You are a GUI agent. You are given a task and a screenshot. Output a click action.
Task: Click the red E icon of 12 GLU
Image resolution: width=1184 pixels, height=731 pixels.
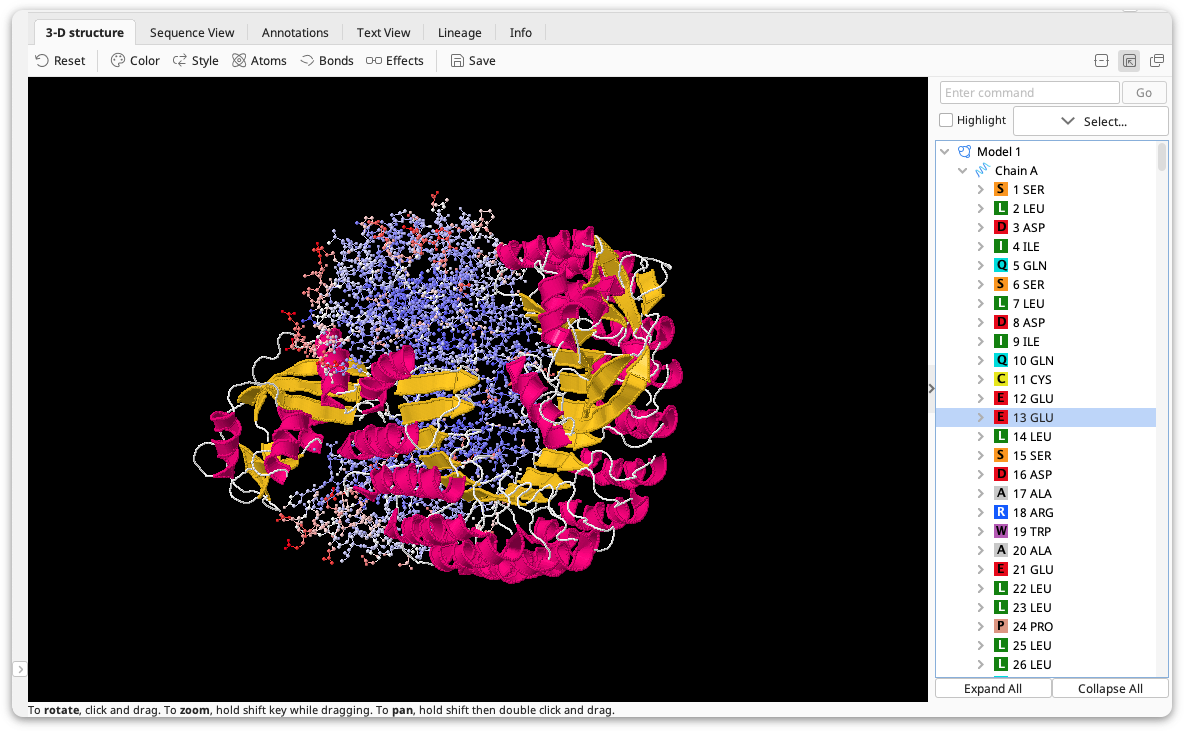[x=1001, y=398]
